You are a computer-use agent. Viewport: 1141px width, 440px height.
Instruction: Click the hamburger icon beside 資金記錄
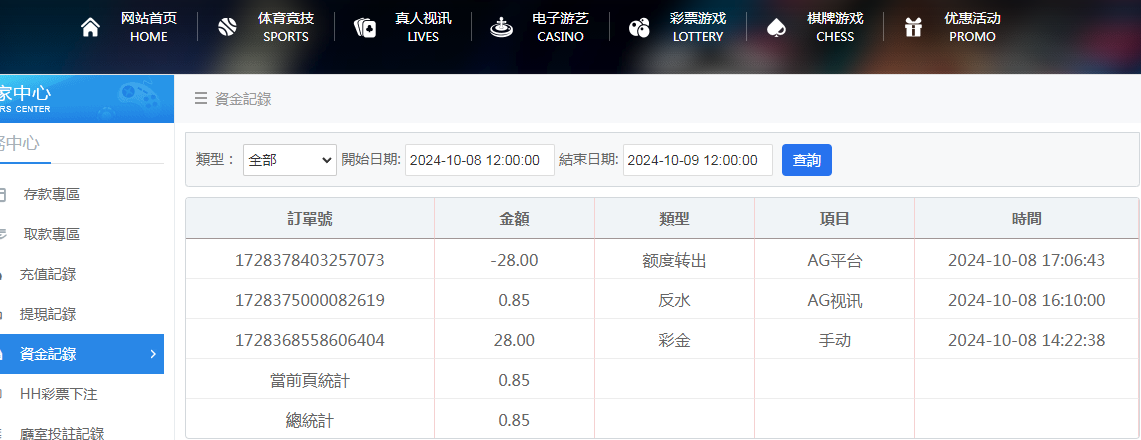pyautogui.click(x=201, y=98)
